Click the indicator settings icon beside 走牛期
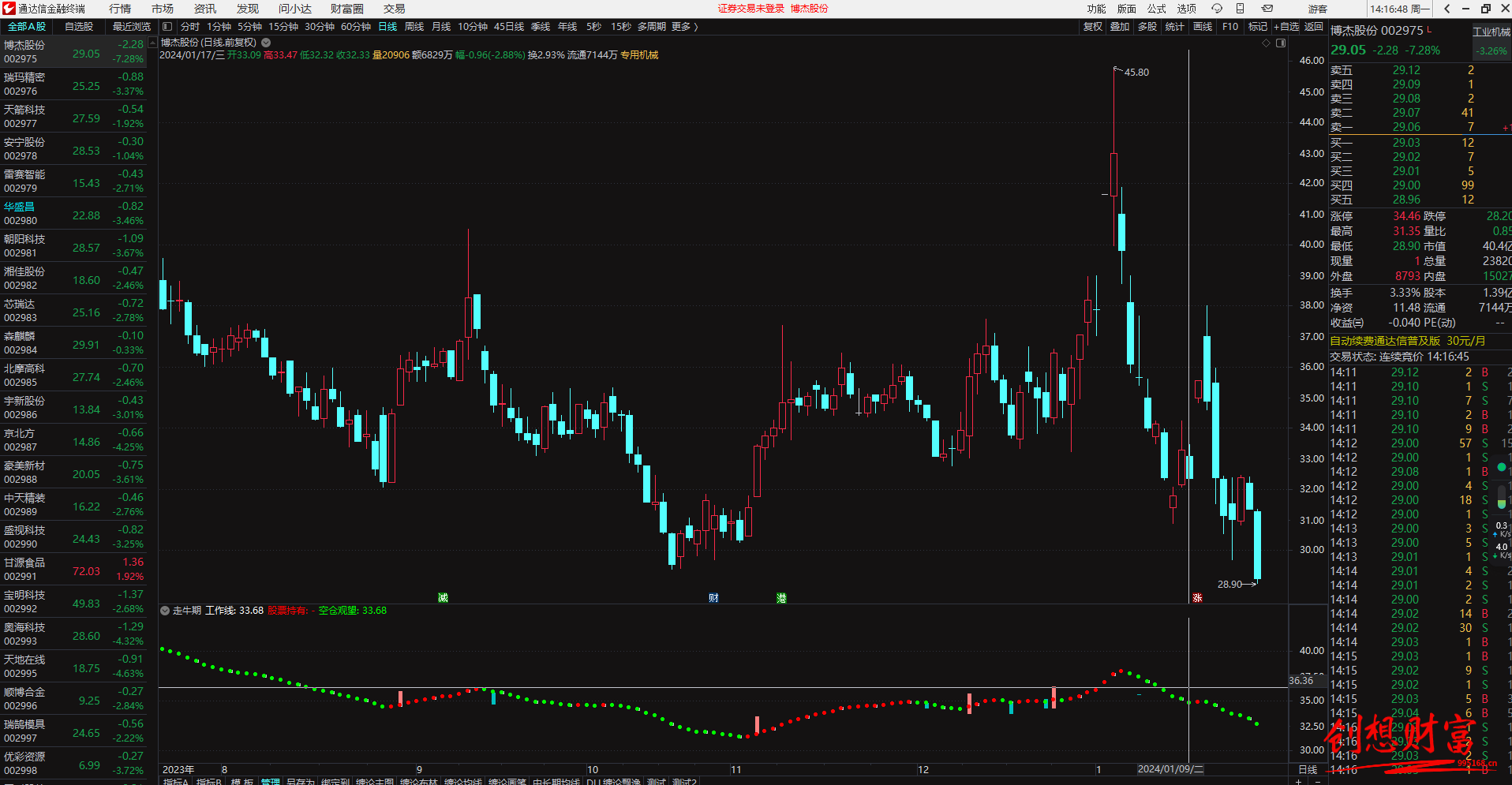1512x785 pixels. pyautogui.click(x=165, y=611)
